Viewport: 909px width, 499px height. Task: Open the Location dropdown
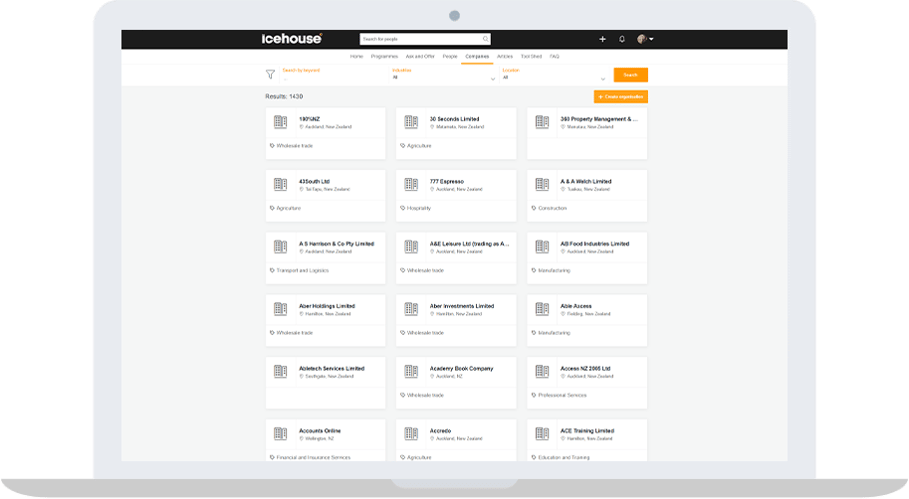(x=554, y=75)
